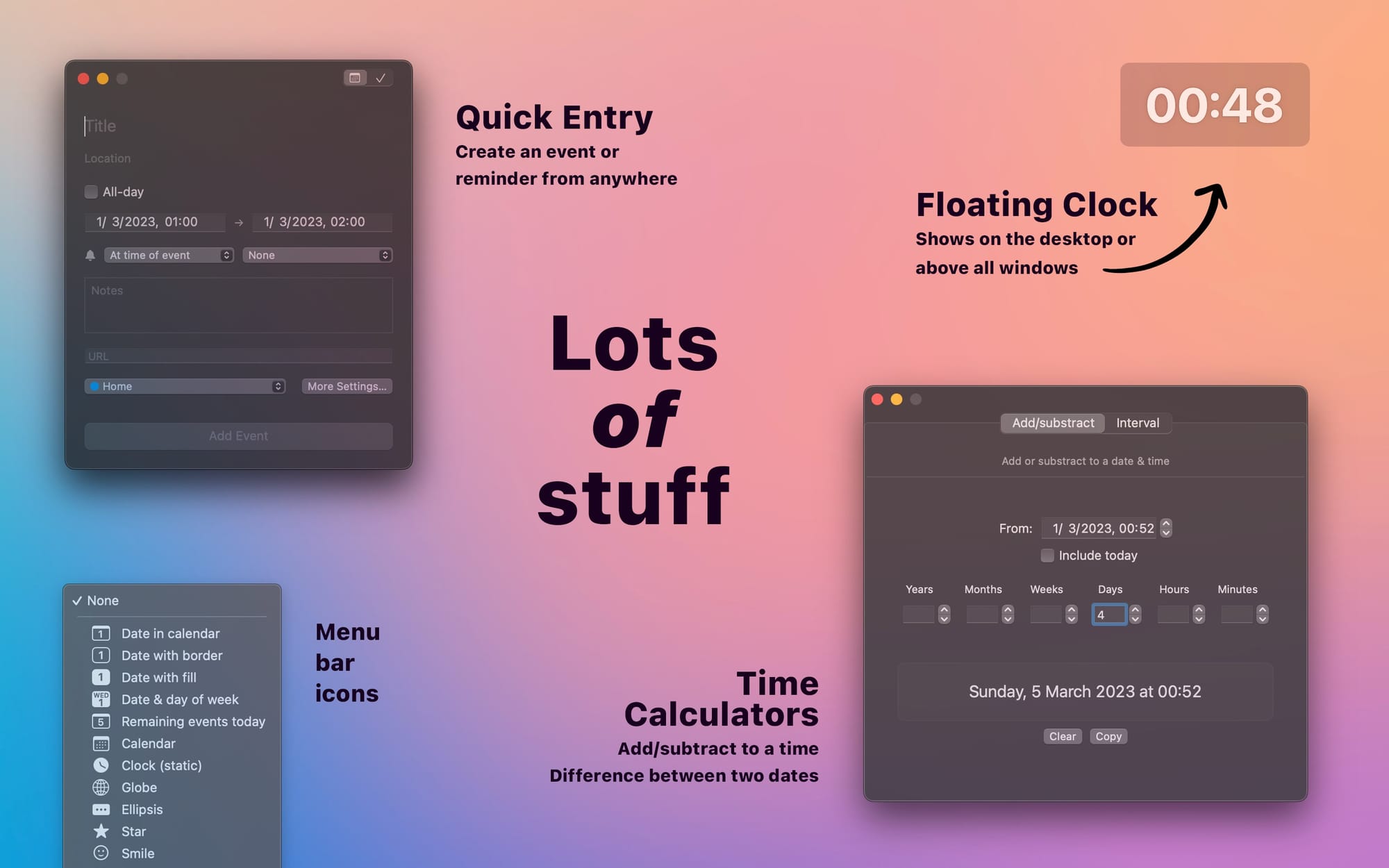Select the None menu item

[103, 601]
